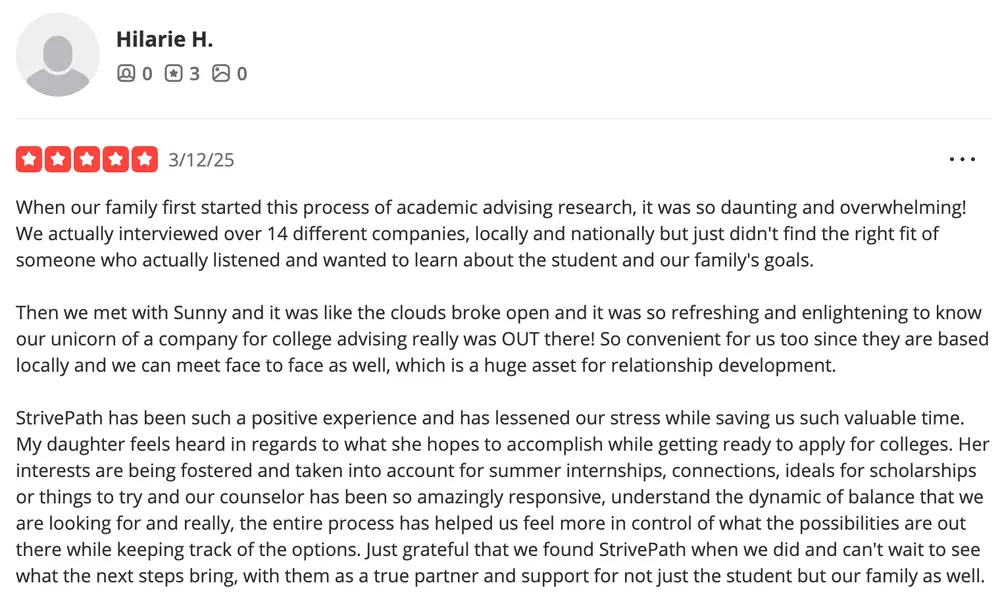1000x608 pixels.
Task: Click the review date 3/12/25
Action: (201, 159)
